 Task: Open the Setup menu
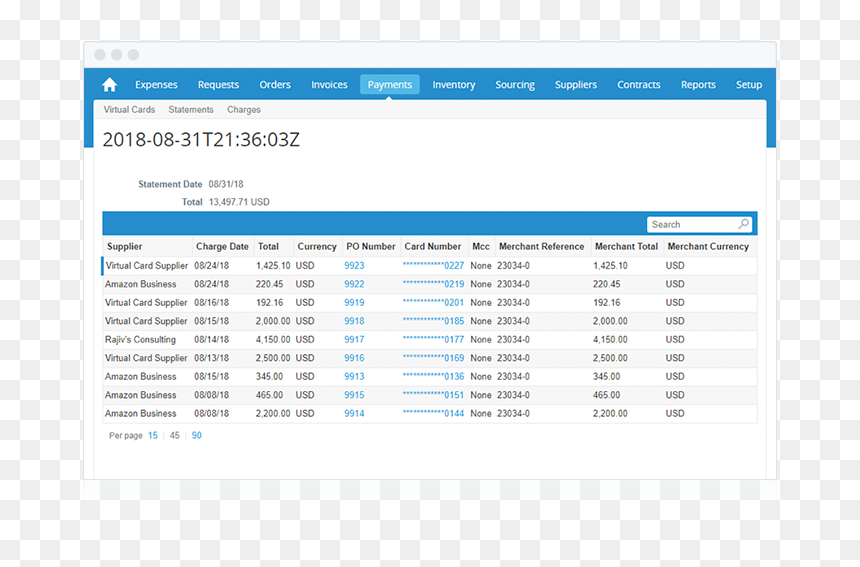pyautogui.click(x=749, y=84)
